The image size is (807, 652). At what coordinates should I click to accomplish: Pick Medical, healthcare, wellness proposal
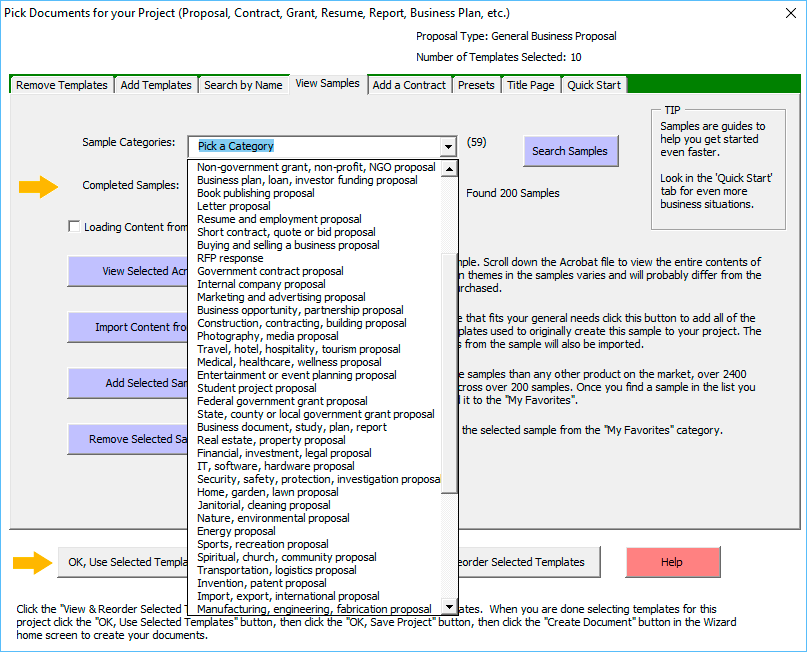click(315, 362)
